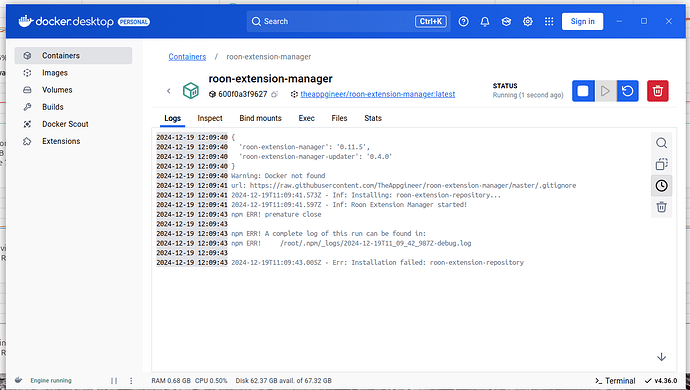
Task: Click the Start play button
Action: [606, 91]
